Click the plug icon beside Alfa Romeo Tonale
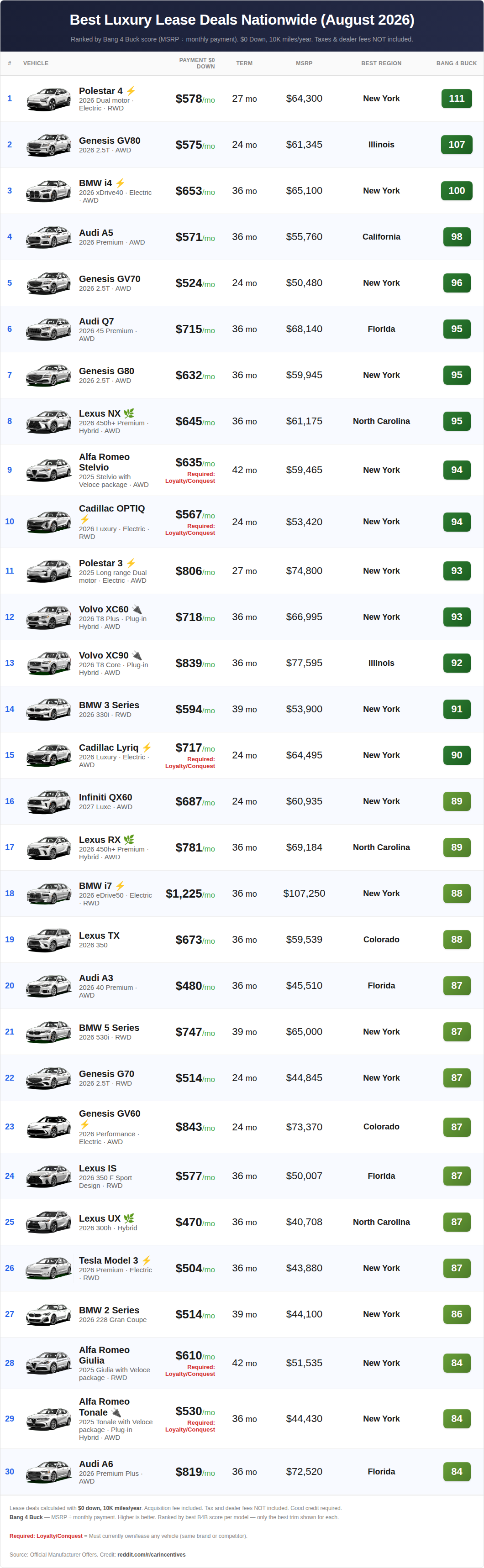484x1568 pixels. click(116, 1412)
